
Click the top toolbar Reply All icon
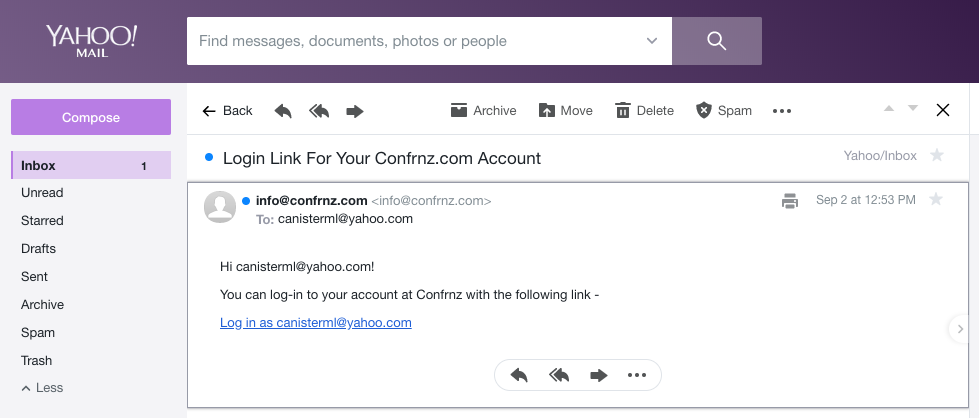pyautogui.click(x=319, y=111)
